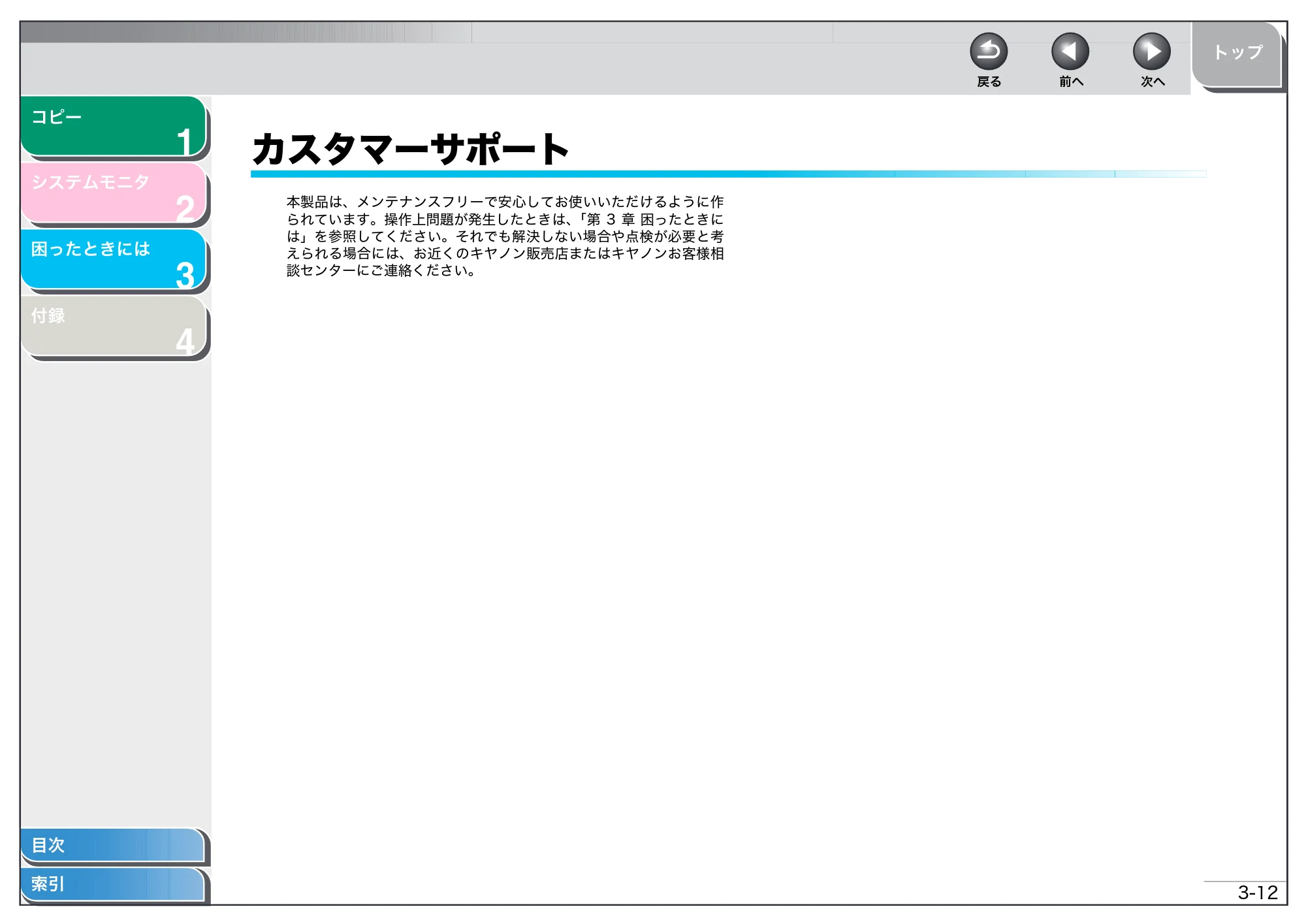Open the 索引 index button
Screen dimensions: 1306x924
click(112, 884)
